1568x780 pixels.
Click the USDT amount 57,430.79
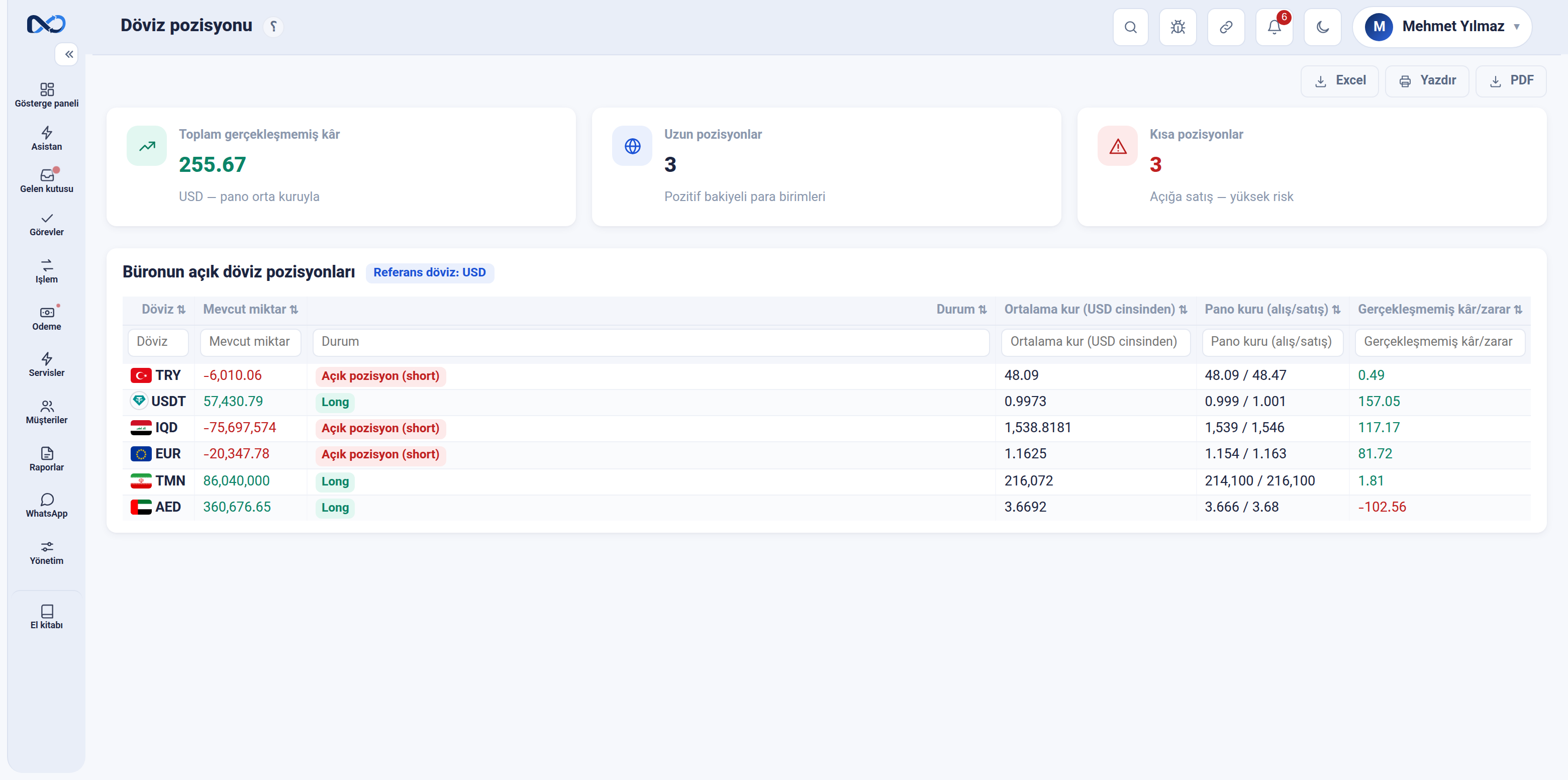coord(233,402)
